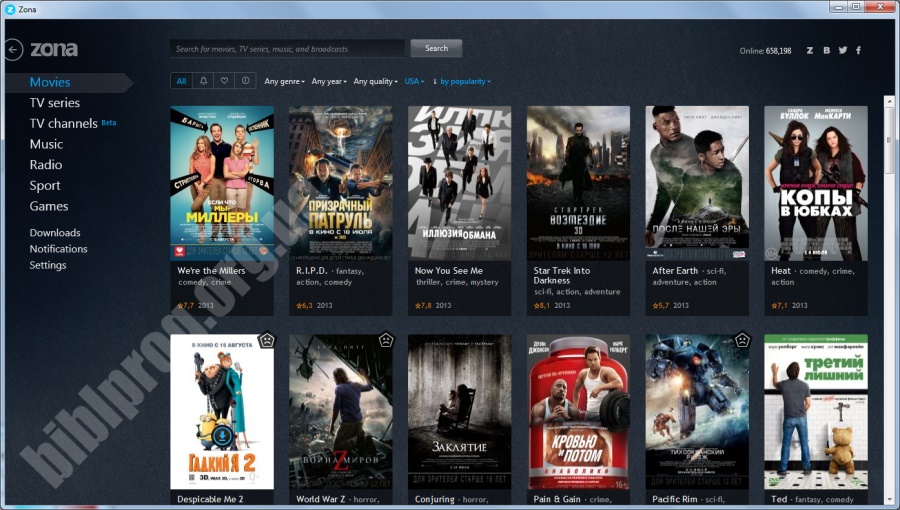
Task: Open Ted movie poster
Action: tap(816, 412)
